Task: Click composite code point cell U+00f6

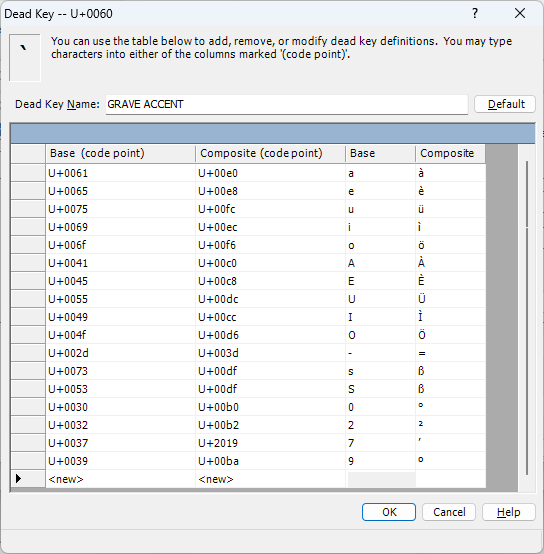Action: (x=270, y=245)
